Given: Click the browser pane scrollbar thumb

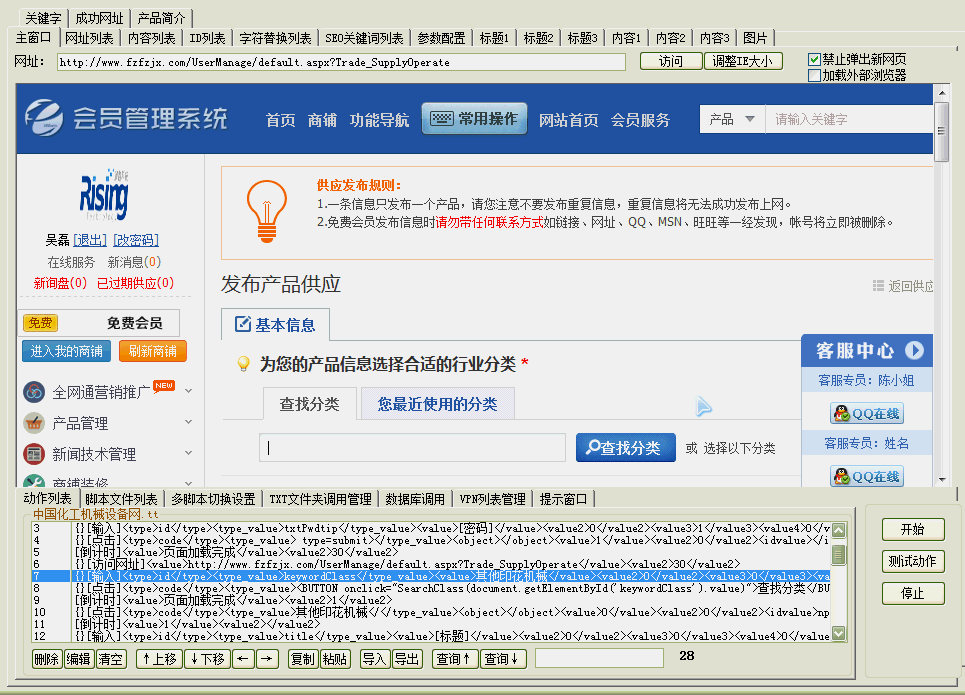Looking at the screenshot, I should 941,131.
